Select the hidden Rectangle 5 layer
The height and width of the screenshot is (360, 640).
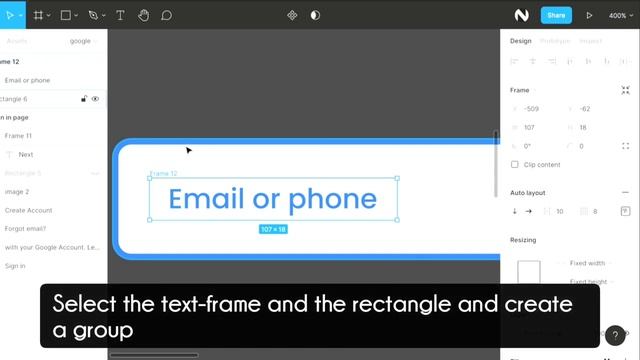23,173
